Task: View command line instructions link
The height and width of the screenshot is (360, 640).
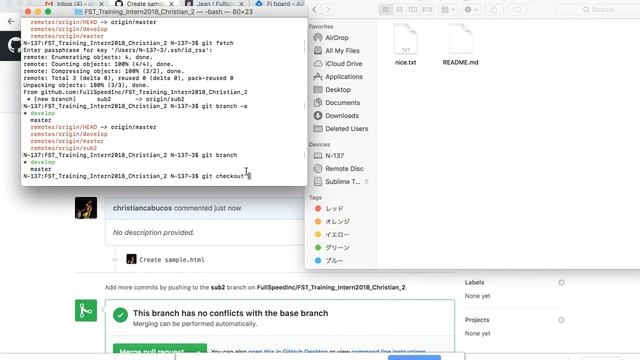Action: [x=388, y=351]
